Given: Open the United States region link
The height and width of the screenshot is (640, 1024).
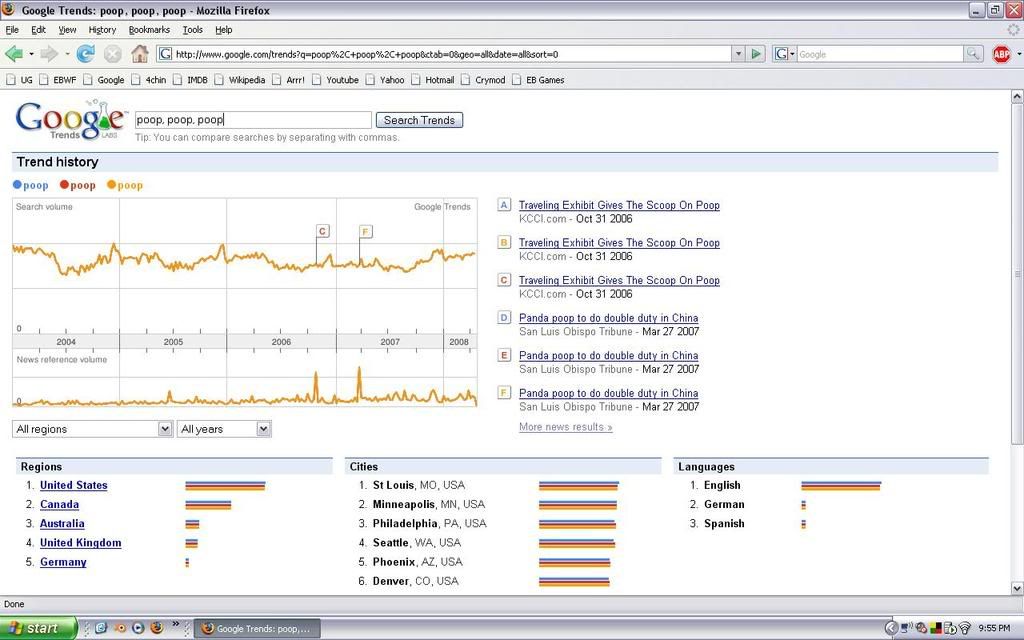Looking at the screenshot, I should pyautogui.click(x=74, y=485).
